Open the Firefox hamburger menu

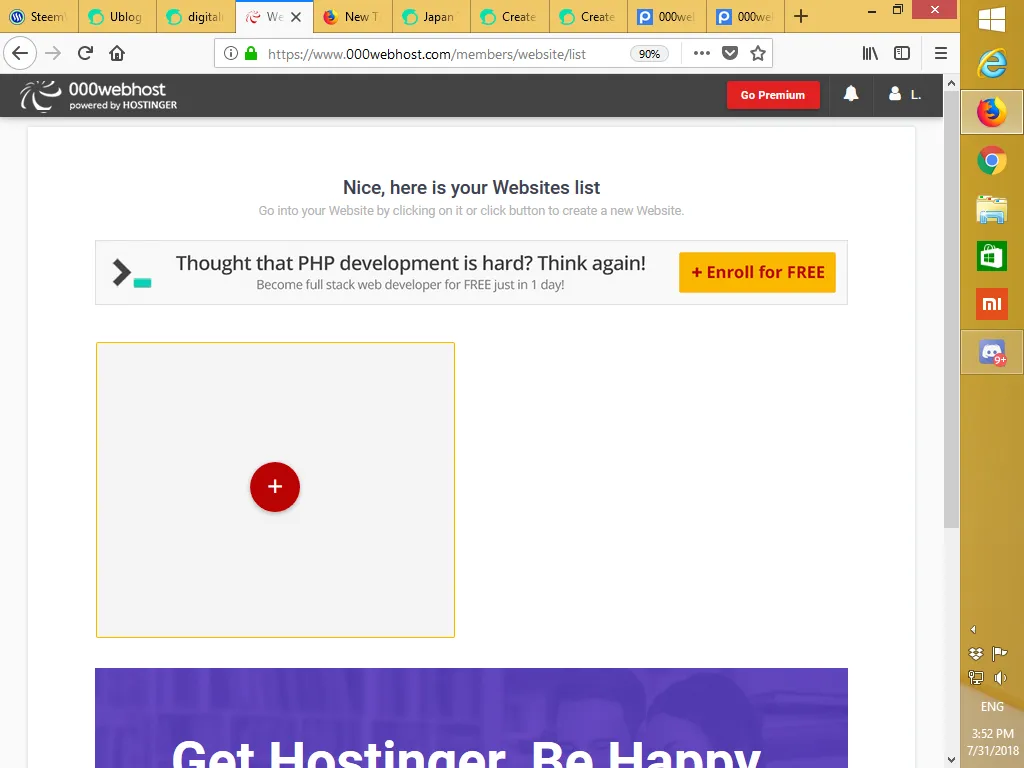(x=941, y=54)
